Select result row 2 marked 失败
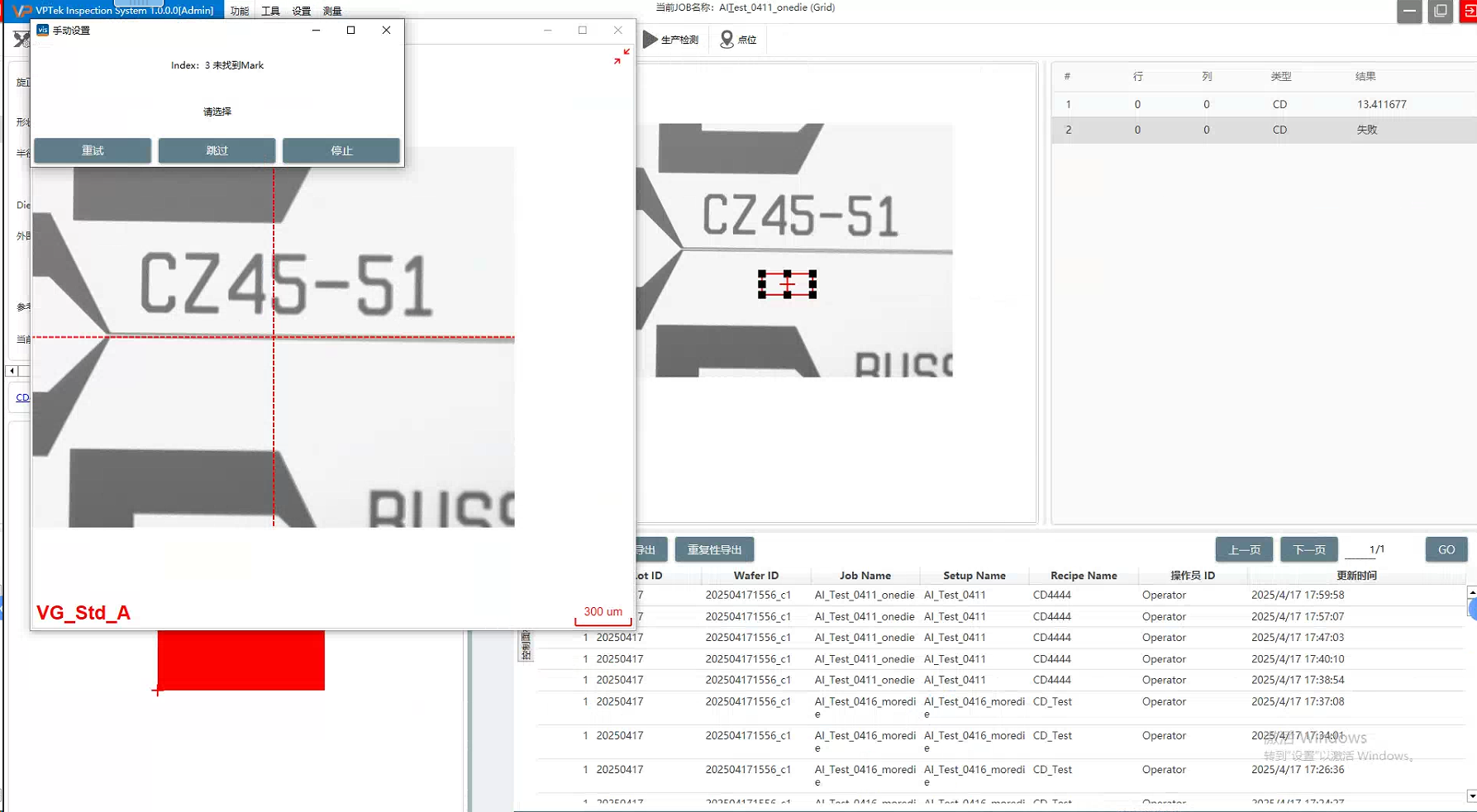The image size is (1477, 812). (x=1264, y=130)
